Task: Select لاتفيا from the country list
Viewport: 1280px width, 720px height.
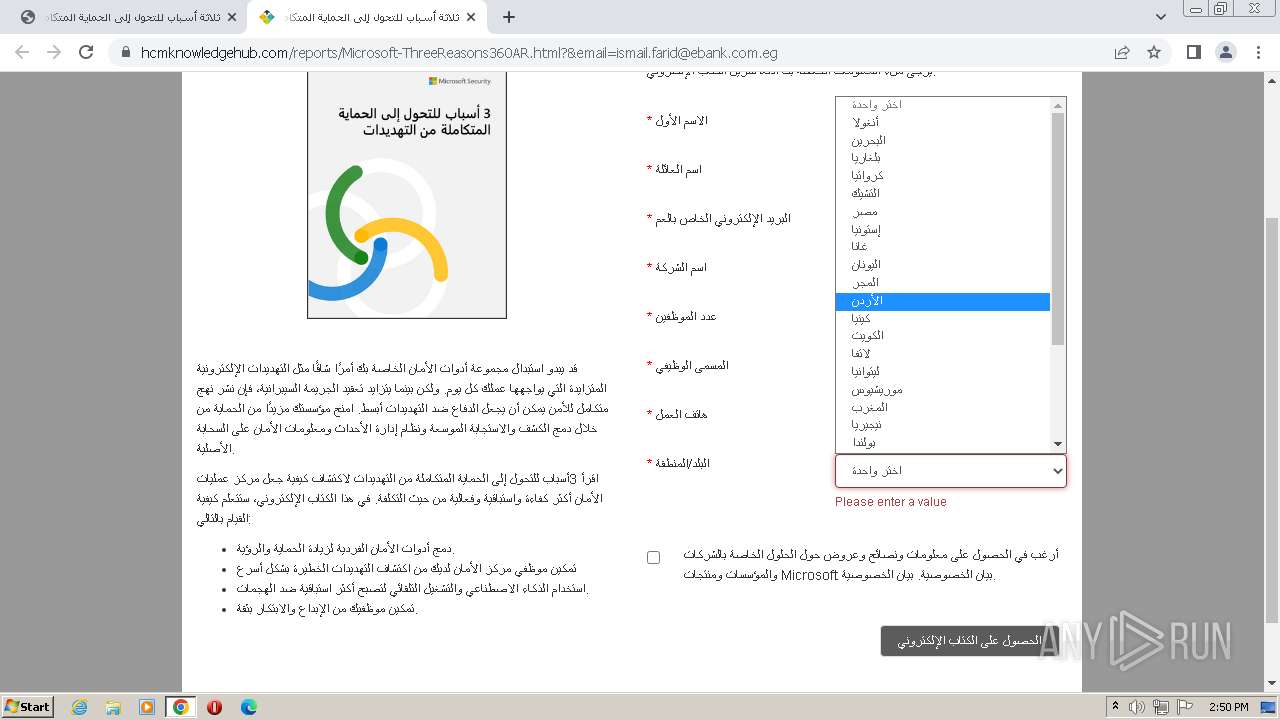Action: click(943, 354)
